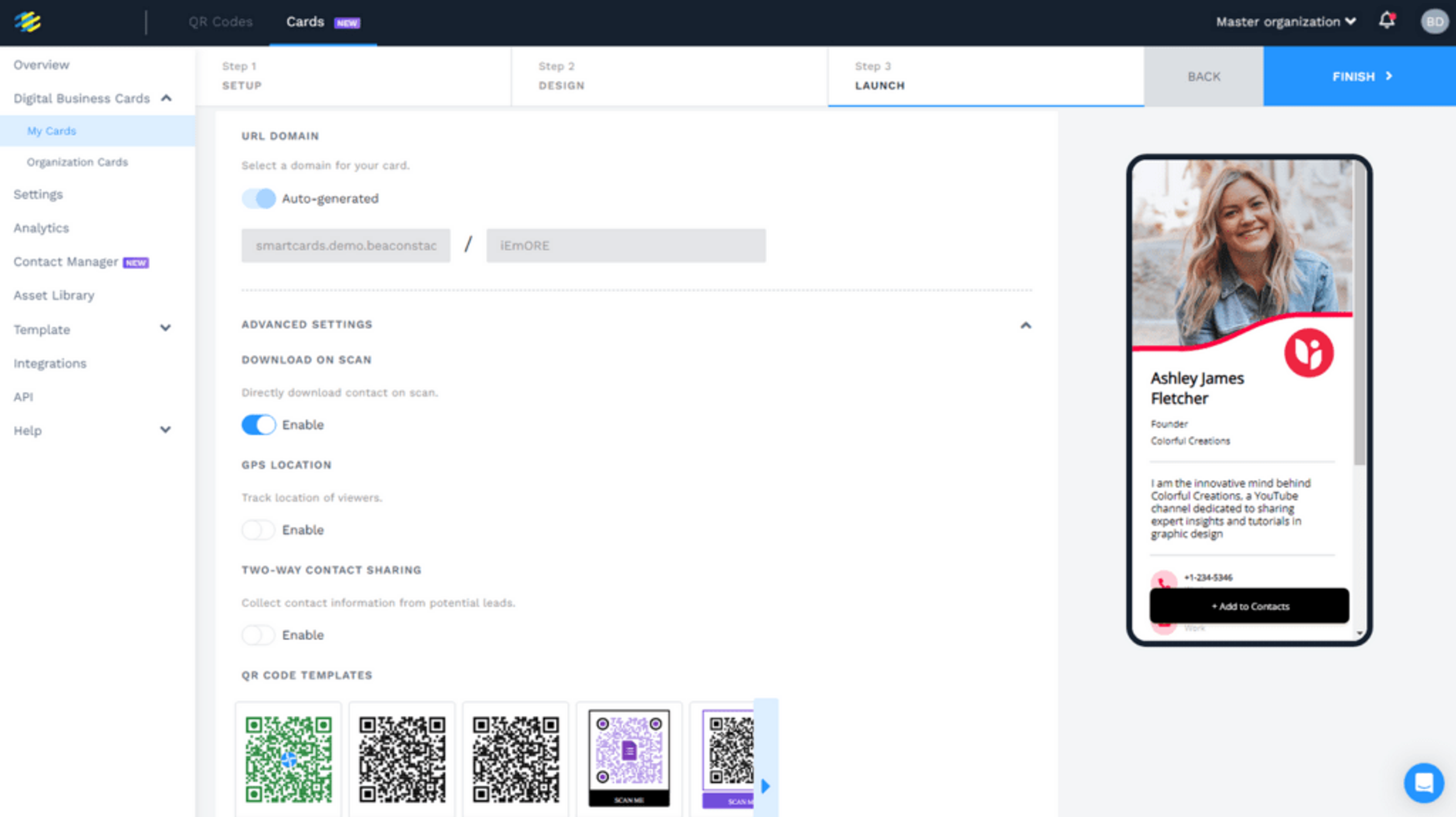Image resolution: width=1456 pixels, height=817 pixels.
Task: Click the phone icon in card preview
Action: [x=1164, y=580]
